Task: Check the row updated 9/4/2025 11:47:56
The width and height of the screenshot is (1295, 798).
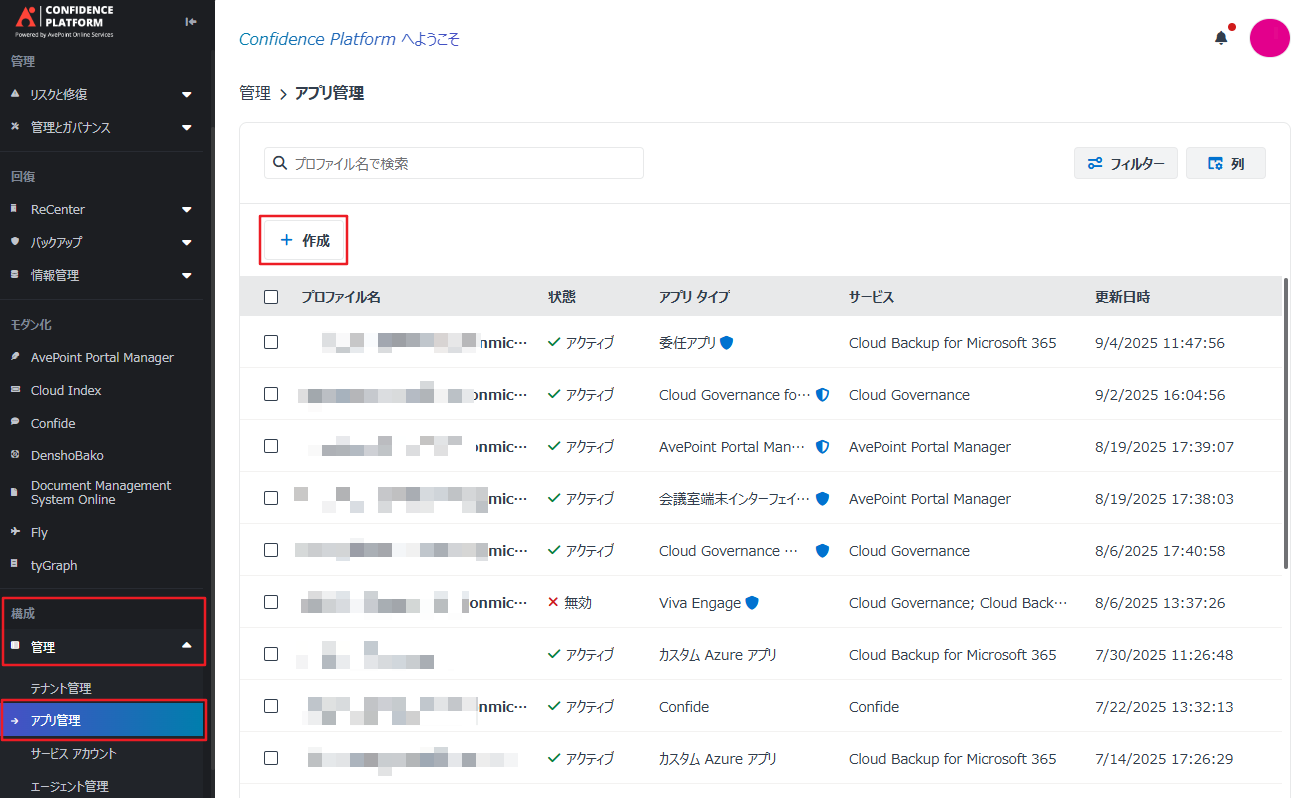Action: coord(271,342)
